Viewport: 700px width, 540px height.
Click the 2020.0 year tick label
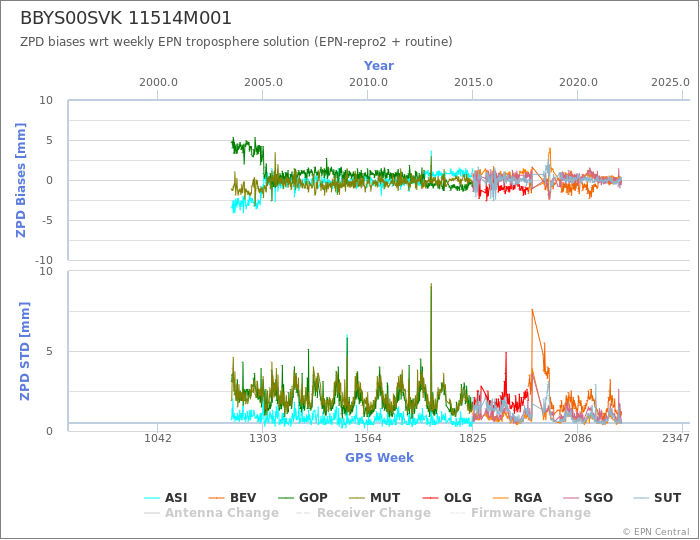click(x=578, y=83)
